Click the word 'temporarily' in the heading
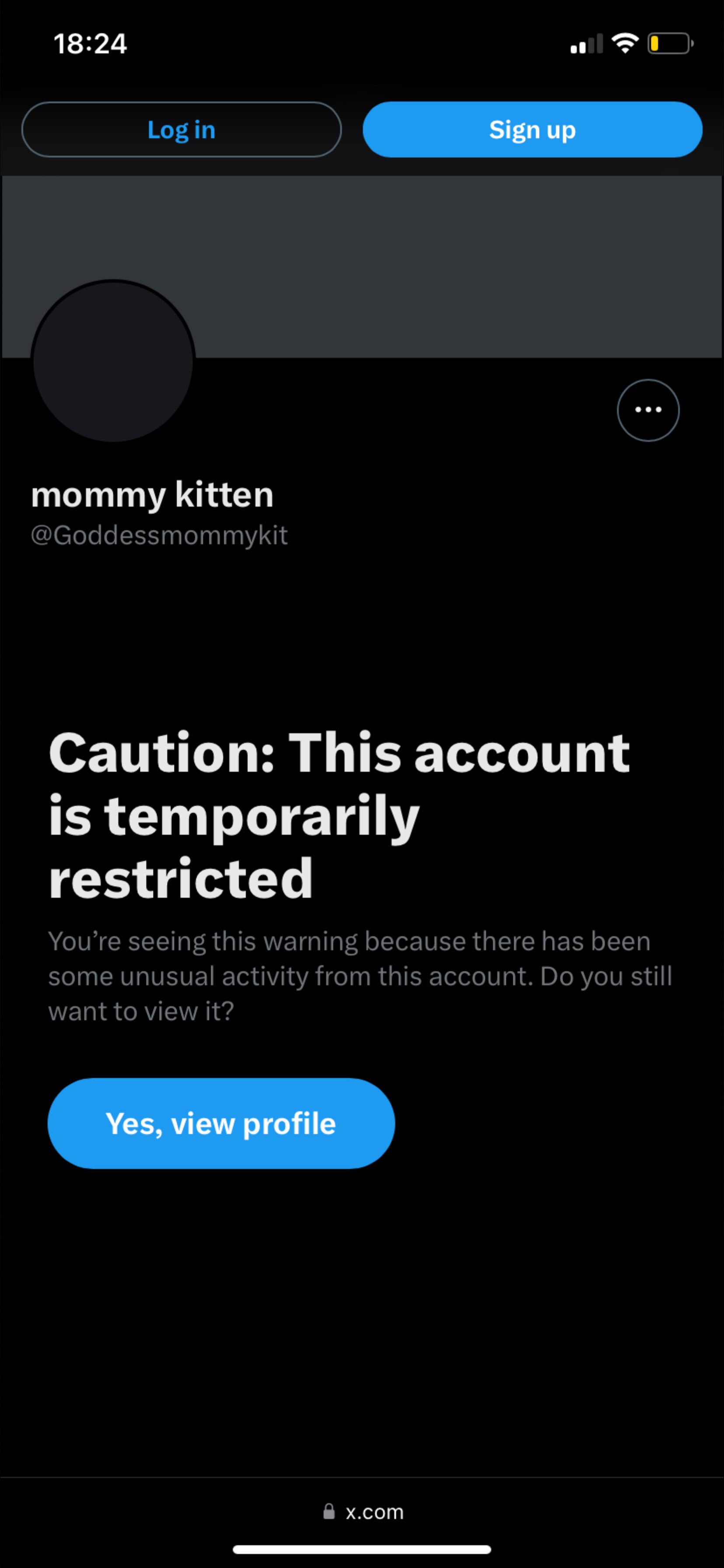 [x=261, y=817]
